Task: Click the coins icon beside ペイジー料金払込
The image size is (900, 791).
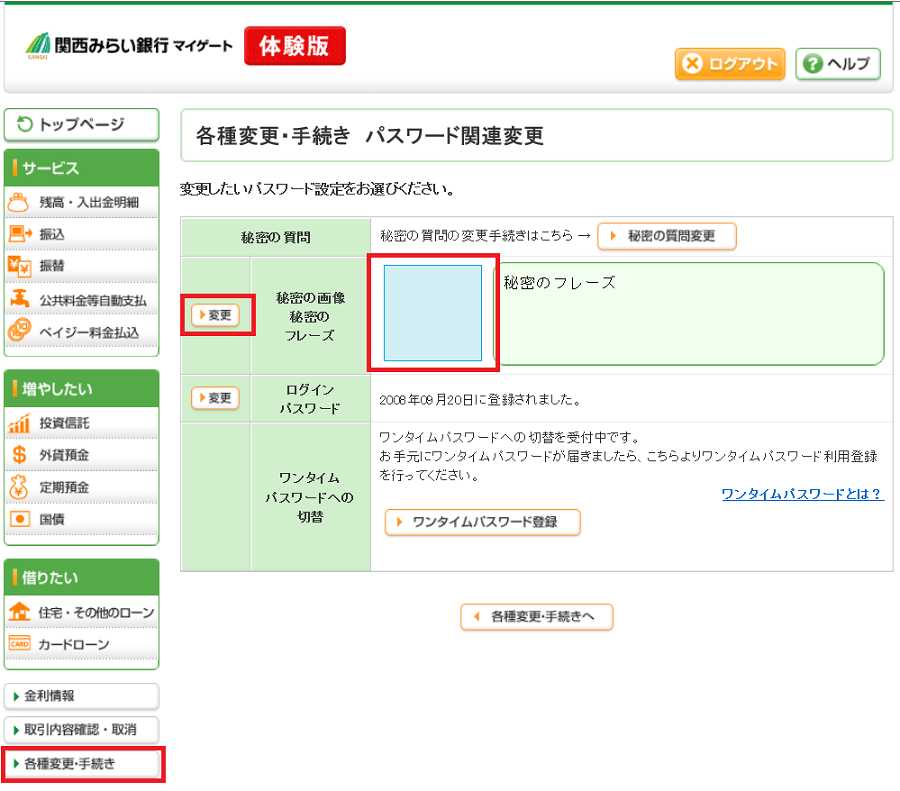Action: (19, 331)
